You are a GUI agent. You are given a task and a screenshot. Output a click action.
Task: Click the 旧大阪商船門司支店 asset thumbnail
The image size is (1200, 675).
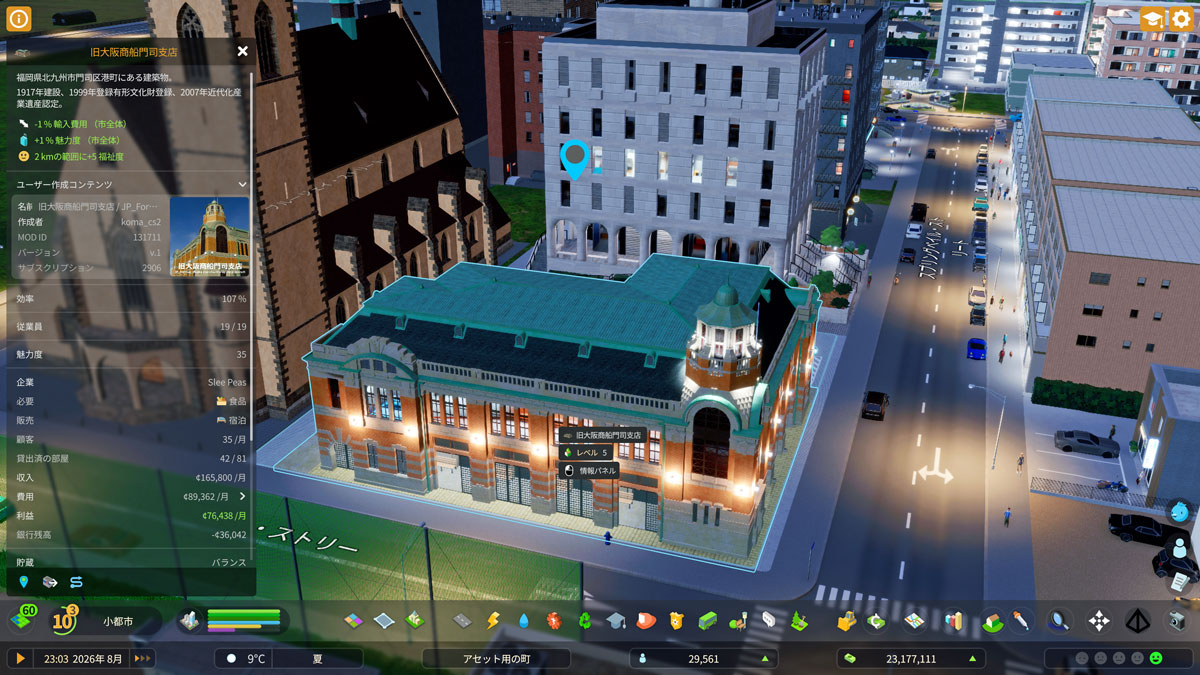[209, 237]
